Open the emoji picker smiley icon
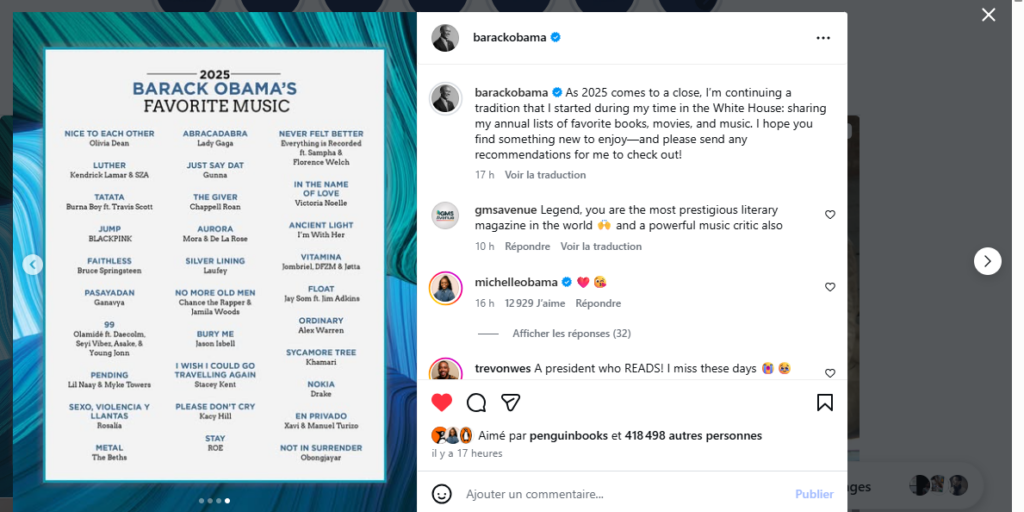 coord(442,494)
